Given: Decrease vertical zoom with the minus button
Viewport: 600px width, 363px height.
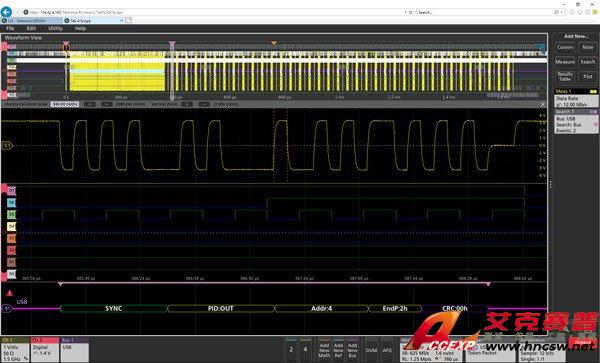Looking at the screenshot, I should tap(204, 104).
